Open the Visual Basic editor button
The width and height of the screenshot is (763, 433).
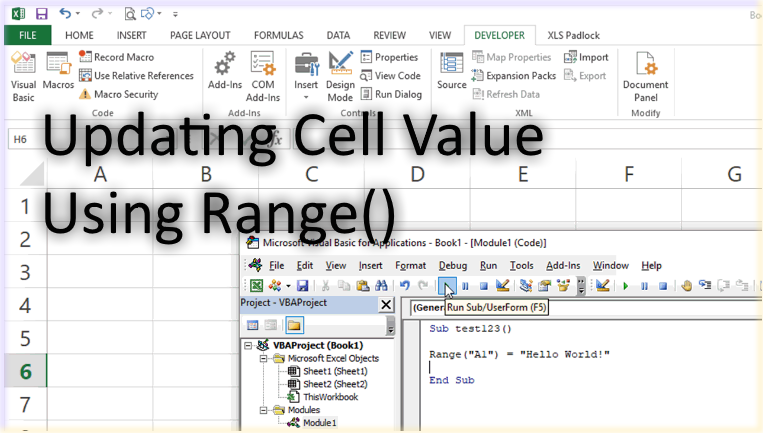coord(23,77)
